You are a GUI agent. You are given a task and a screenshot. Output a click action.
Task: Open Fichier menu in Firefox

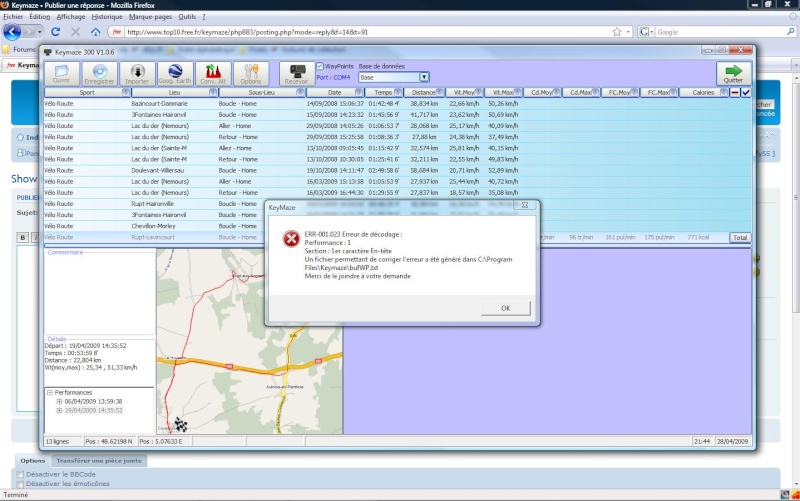pos(13,17)
